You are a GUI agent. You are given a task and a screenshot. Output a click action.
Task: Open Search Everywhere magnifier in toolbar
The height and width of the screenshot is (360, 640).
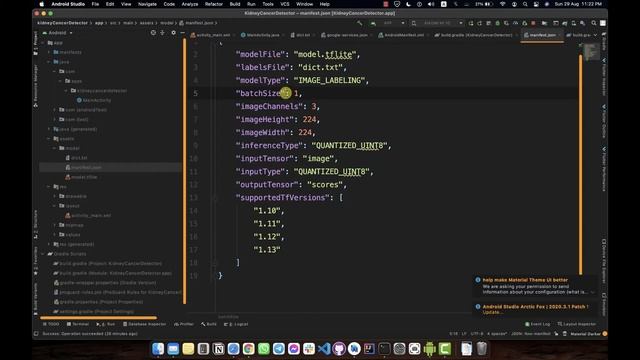click(594, 23)
